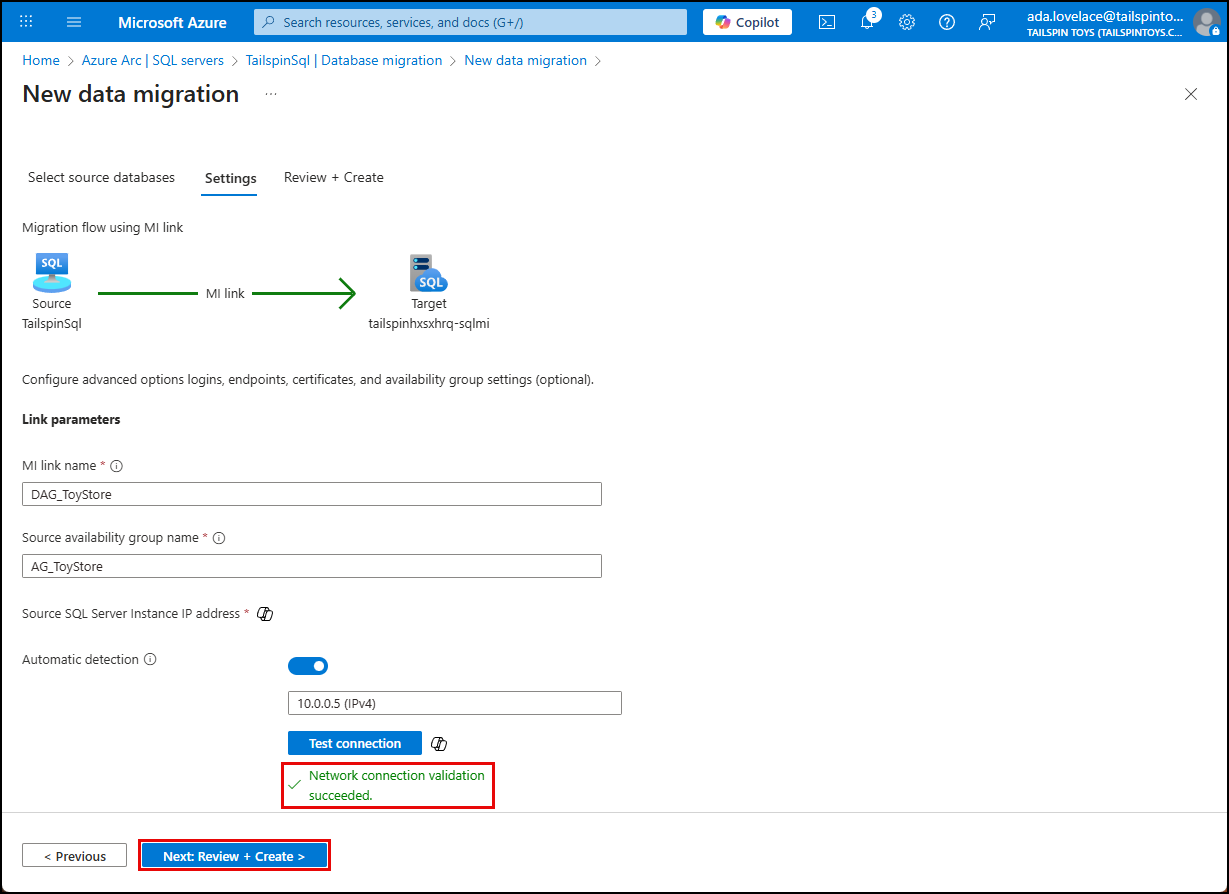
Task: Click info icon beside Source availability group name
Action: [219, 538]
